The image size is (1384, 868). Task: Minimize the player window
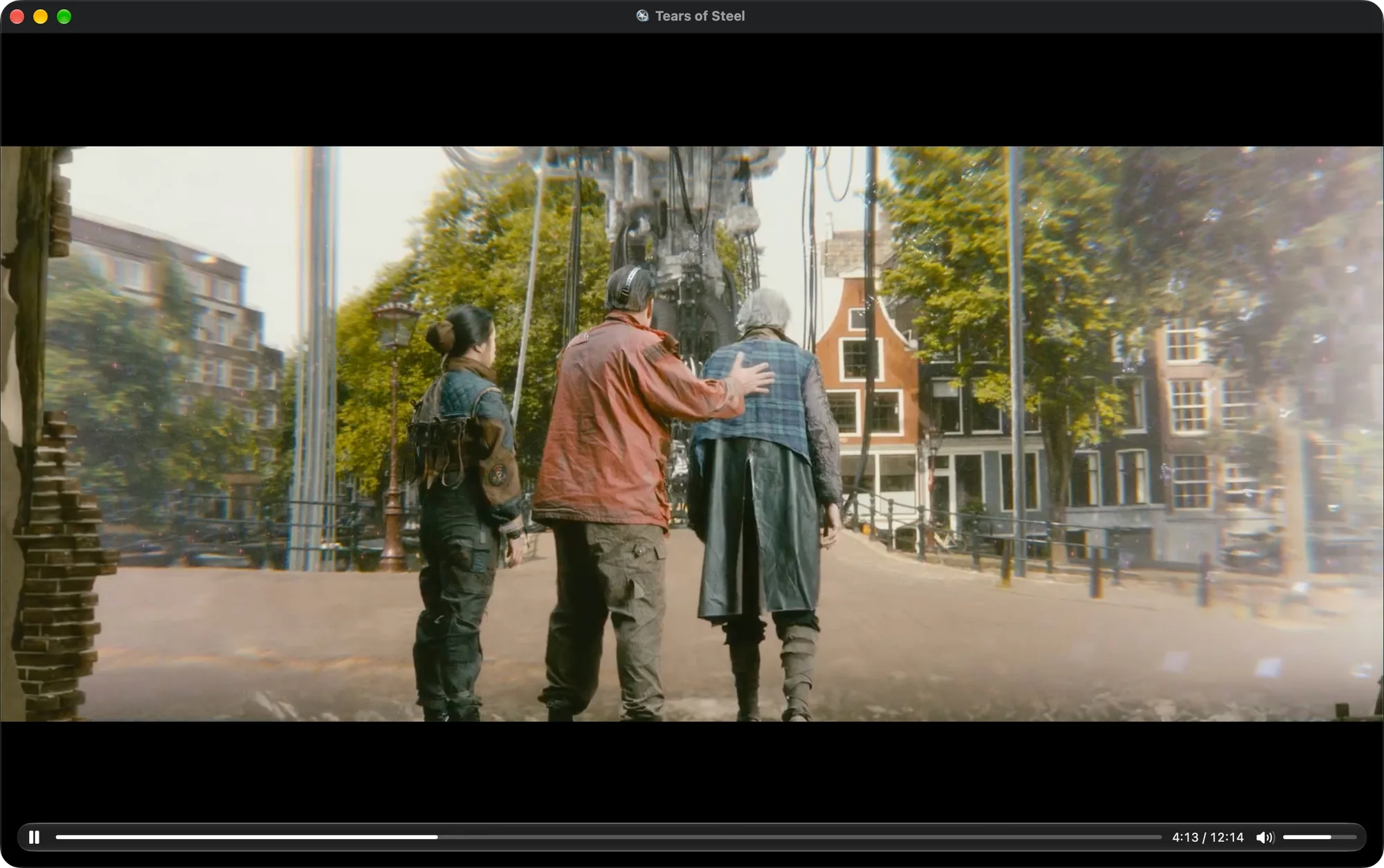point(41,17)
